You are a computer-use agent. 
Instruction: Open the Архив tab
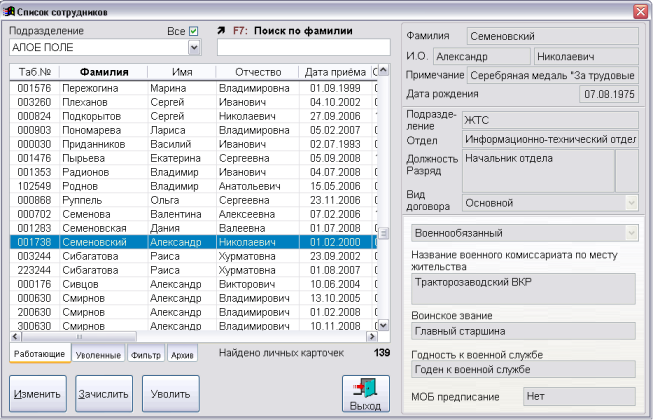point(182,355)
